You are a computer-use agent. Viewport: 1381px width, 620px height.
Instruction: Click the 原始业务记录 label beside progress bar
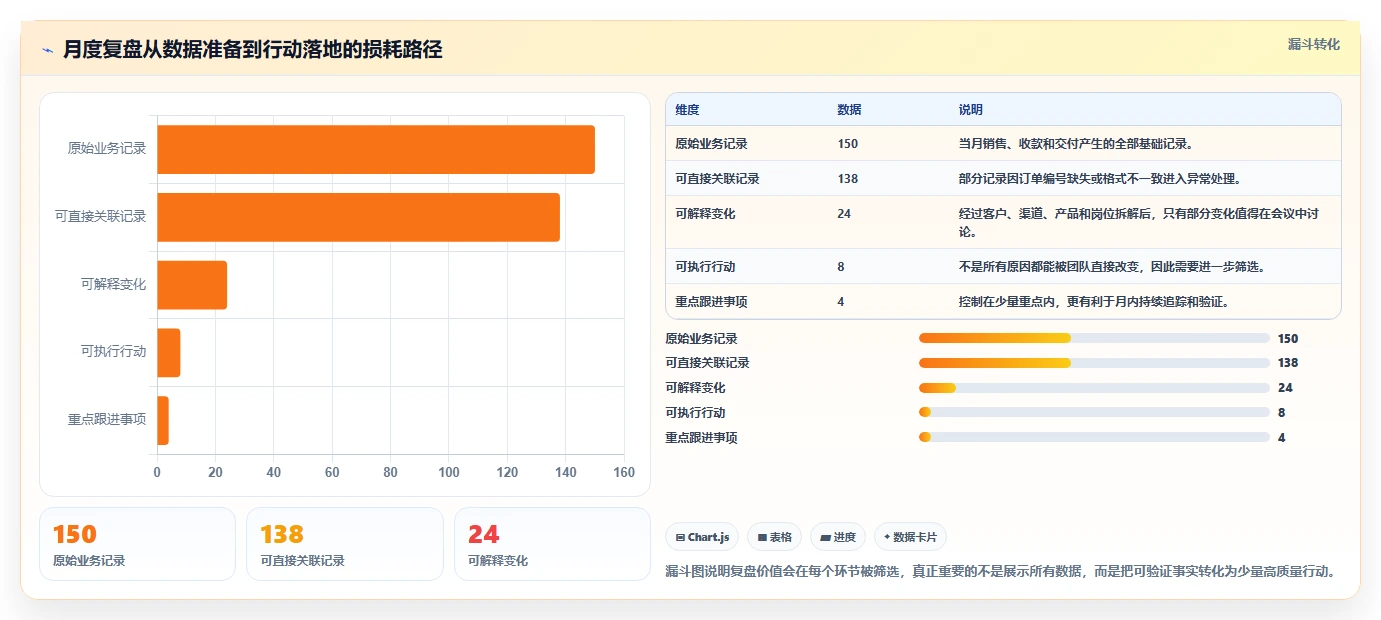701,339
